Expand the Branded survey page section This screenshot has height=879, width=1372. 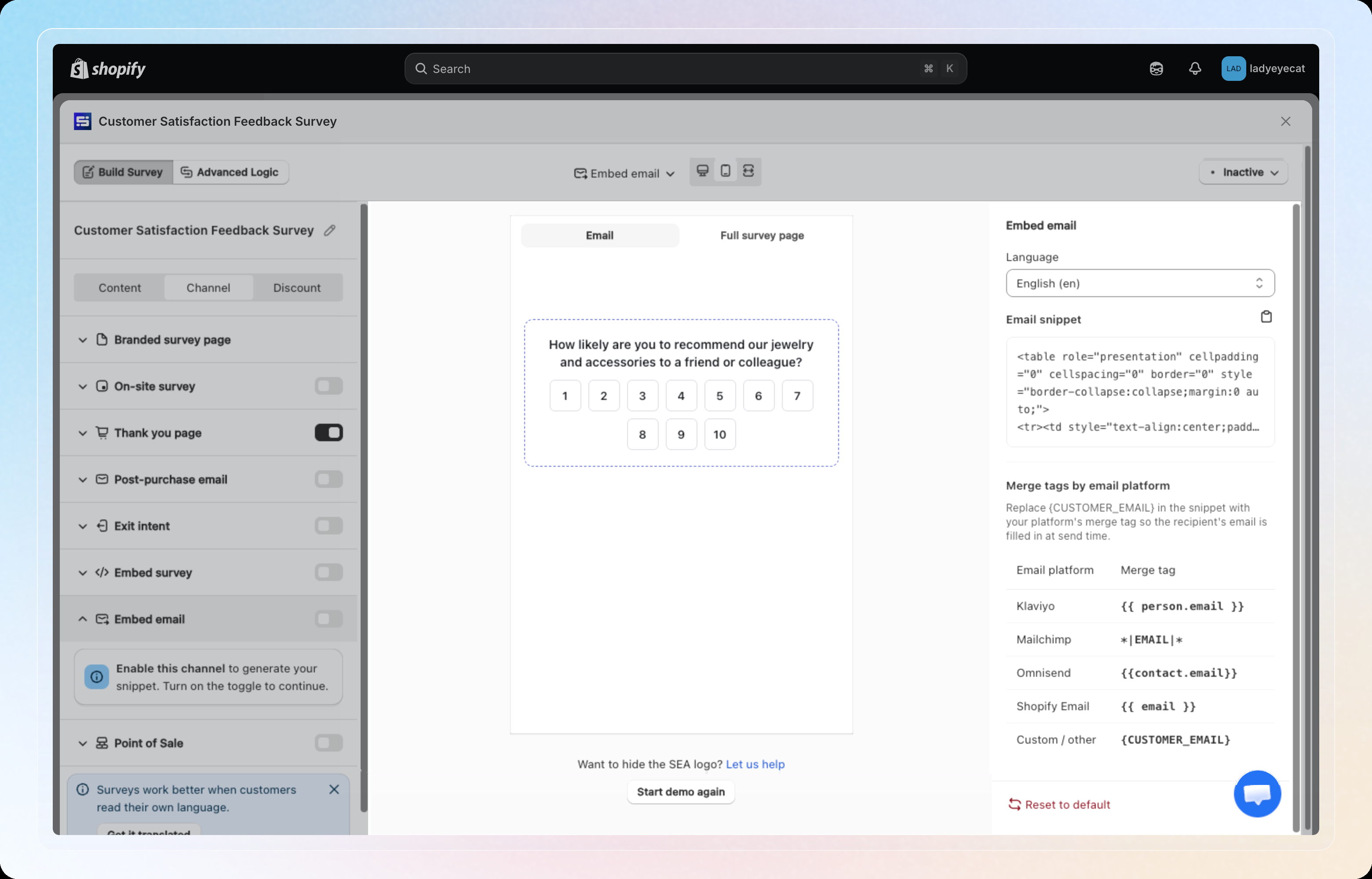pos(83,340)
